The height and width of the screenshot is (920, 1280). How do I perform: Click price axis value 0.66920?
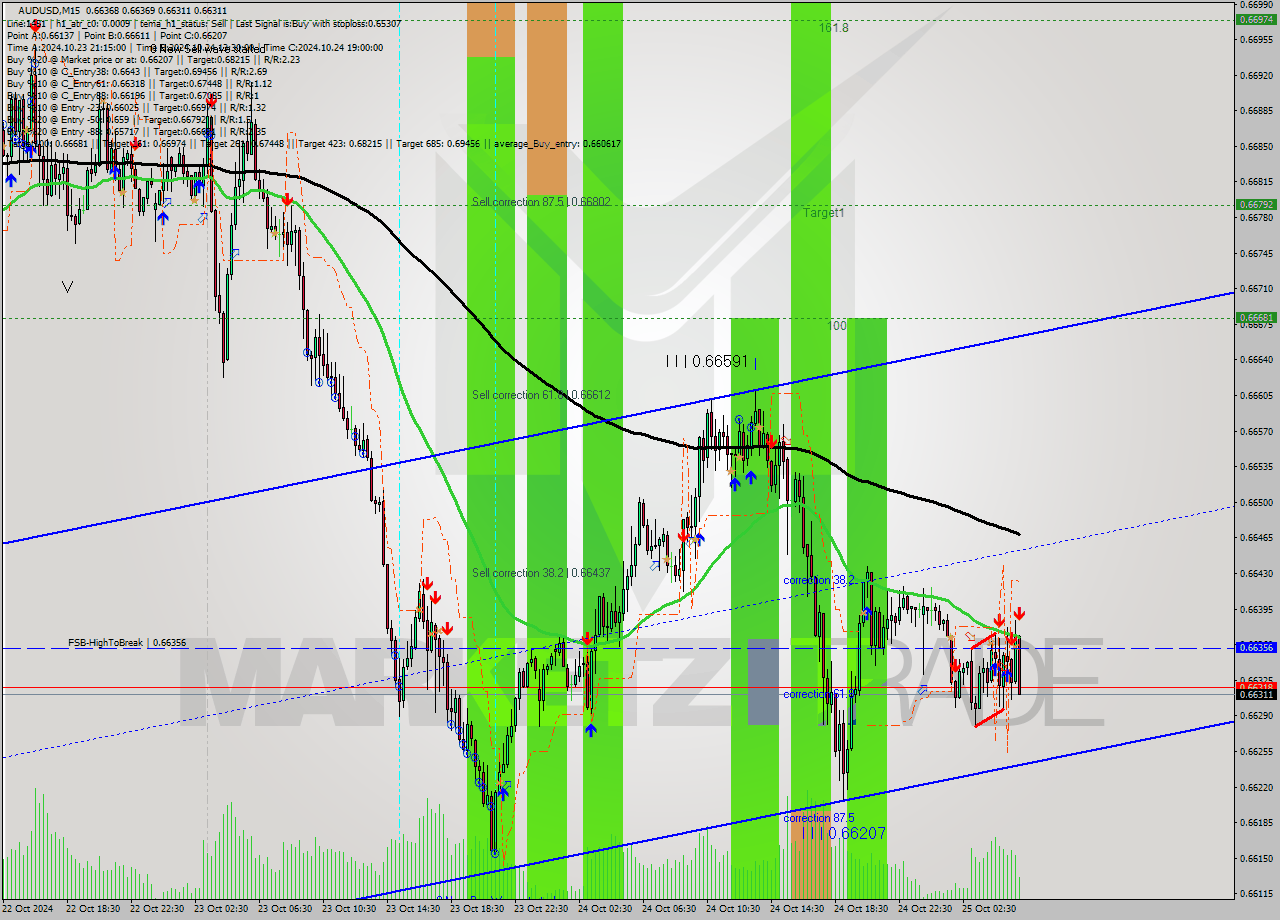(x=1257, y=75)
